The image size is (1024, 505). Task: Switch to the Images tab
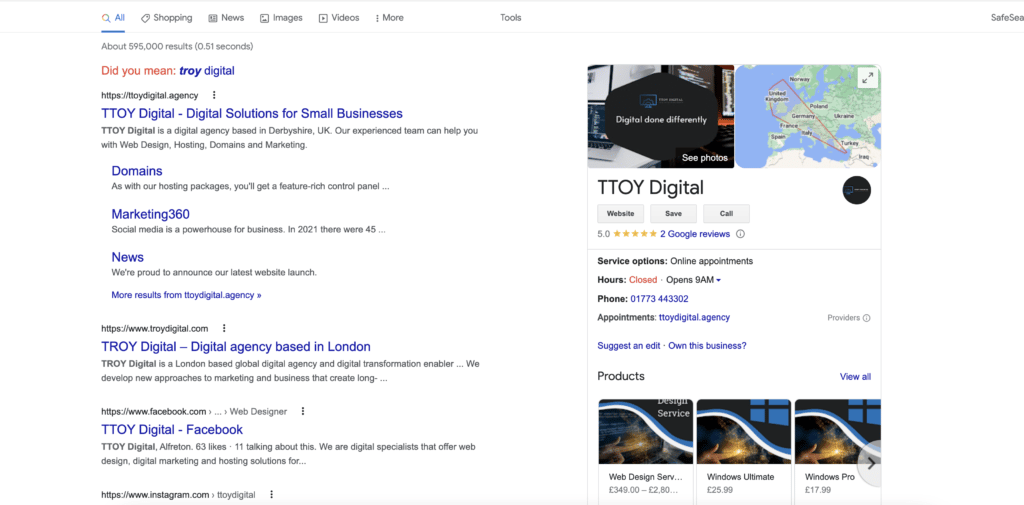click(x=281, y=18)
